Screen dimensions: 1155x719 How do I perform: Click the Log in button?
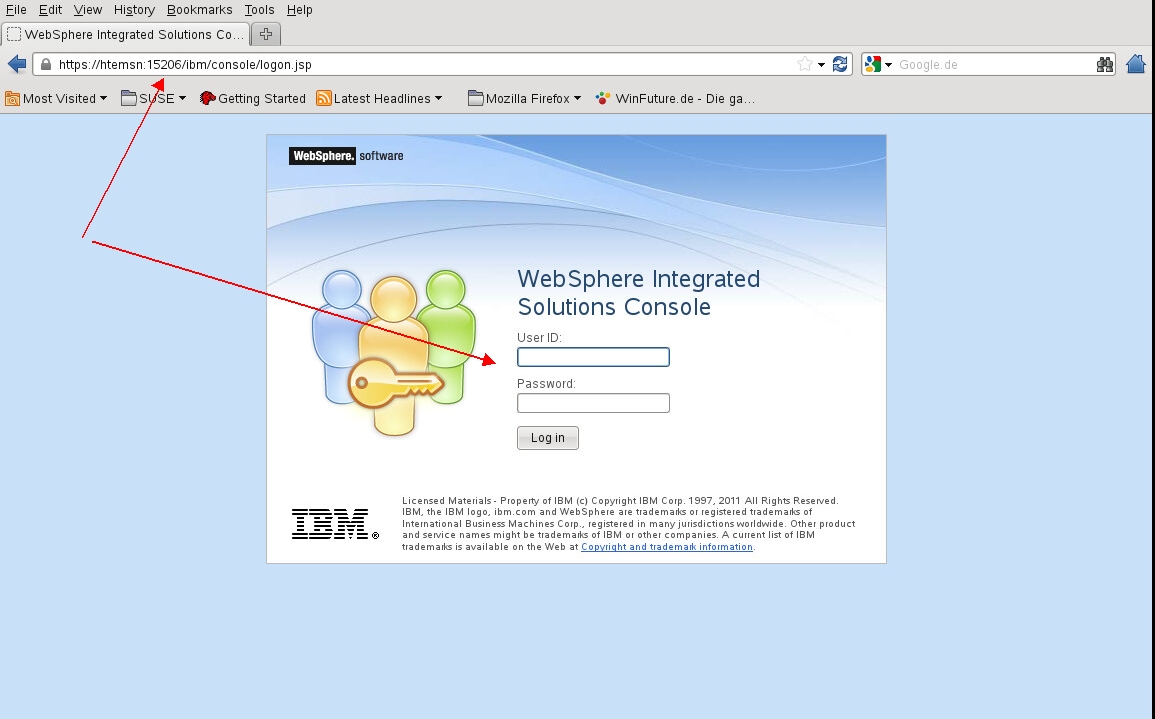pyautogui.click(x=547, y=438)
